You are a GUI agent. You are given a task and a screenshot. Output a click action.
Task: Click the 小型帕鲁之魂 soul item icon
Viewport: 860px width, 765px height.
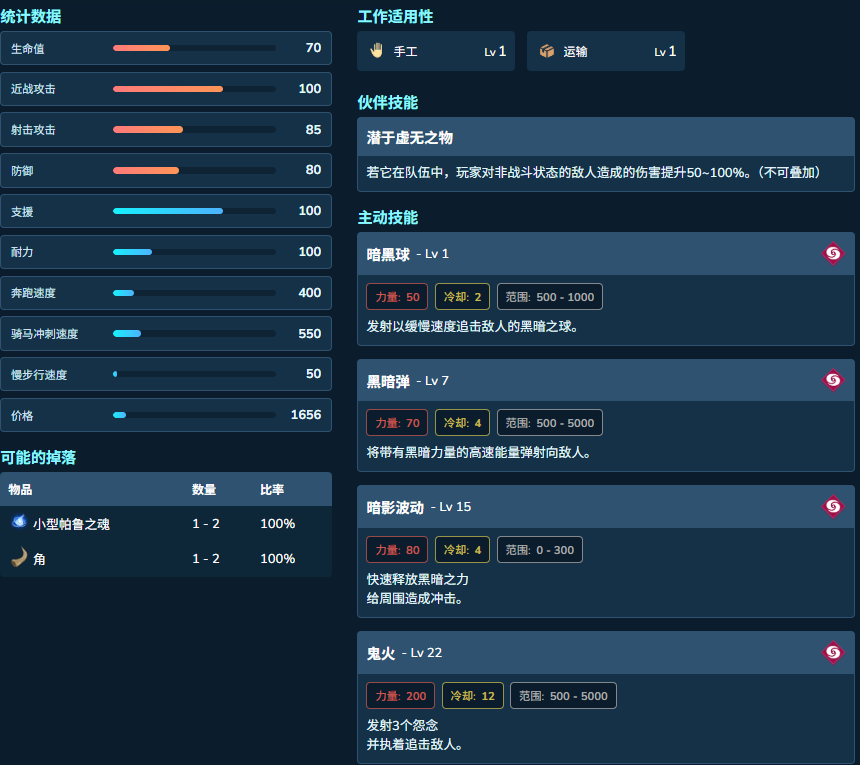click(19, 522)
